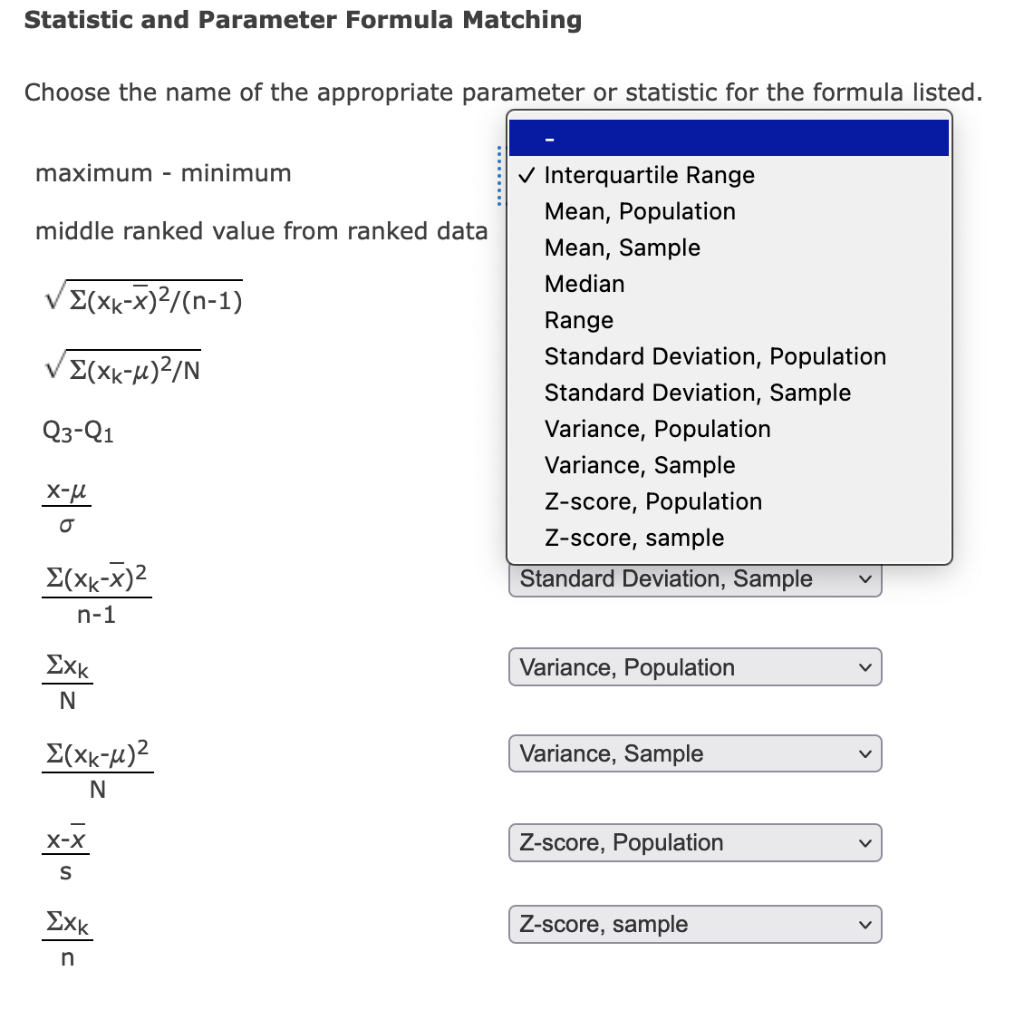
Task: Click the chevron on the "Z-score, Population" dropdown
Action: tap(865, 842)
